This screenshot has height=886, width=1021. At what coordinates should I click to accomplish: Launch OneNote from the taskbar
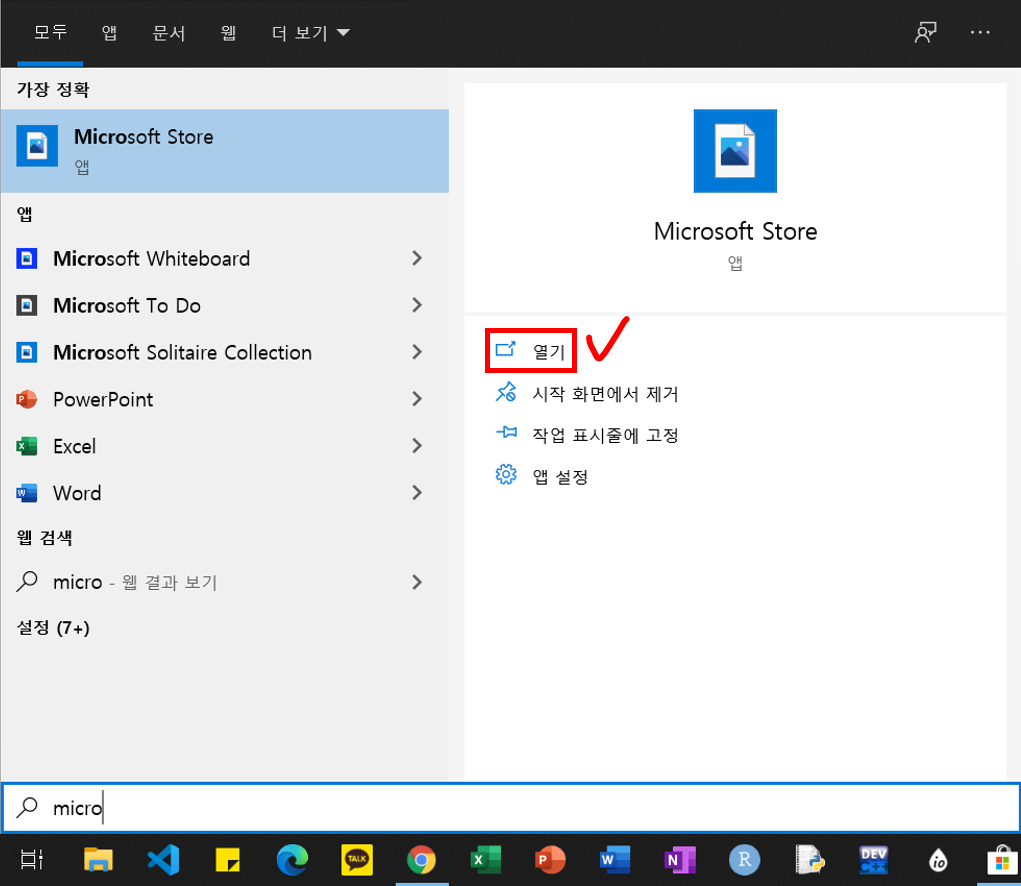click(680, 860)
